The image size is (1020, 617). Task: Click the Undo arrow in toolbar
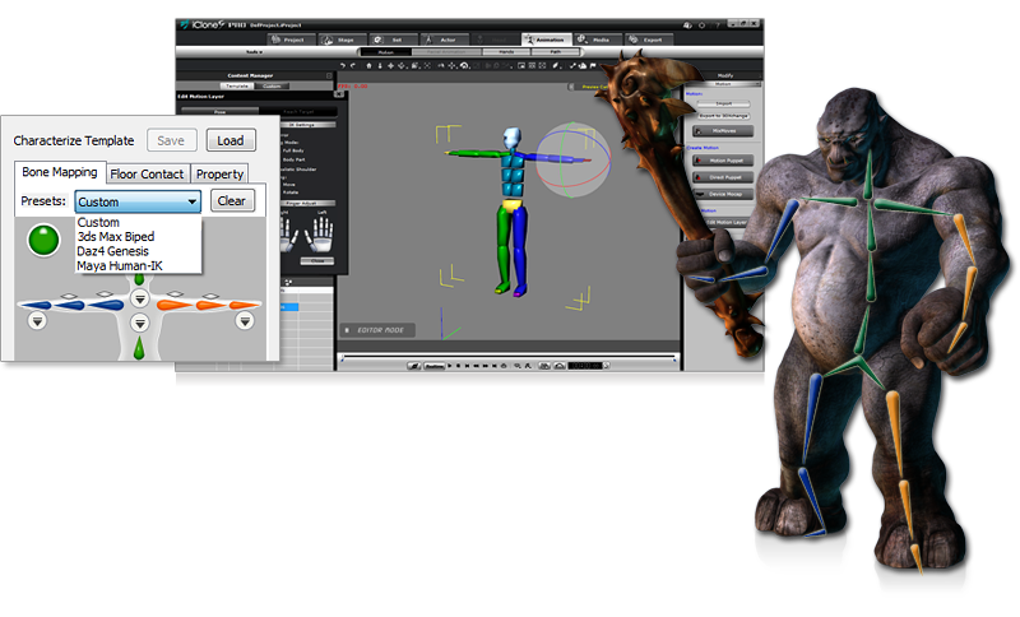click(343, 66)
